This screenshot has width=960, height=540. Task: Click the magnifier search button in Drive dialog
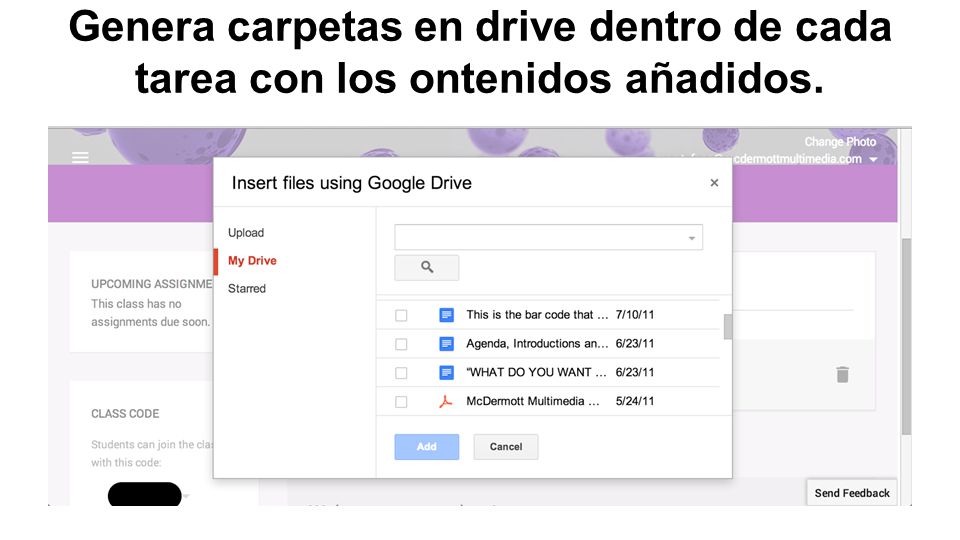pyautogui.click(x=427, y=268)
